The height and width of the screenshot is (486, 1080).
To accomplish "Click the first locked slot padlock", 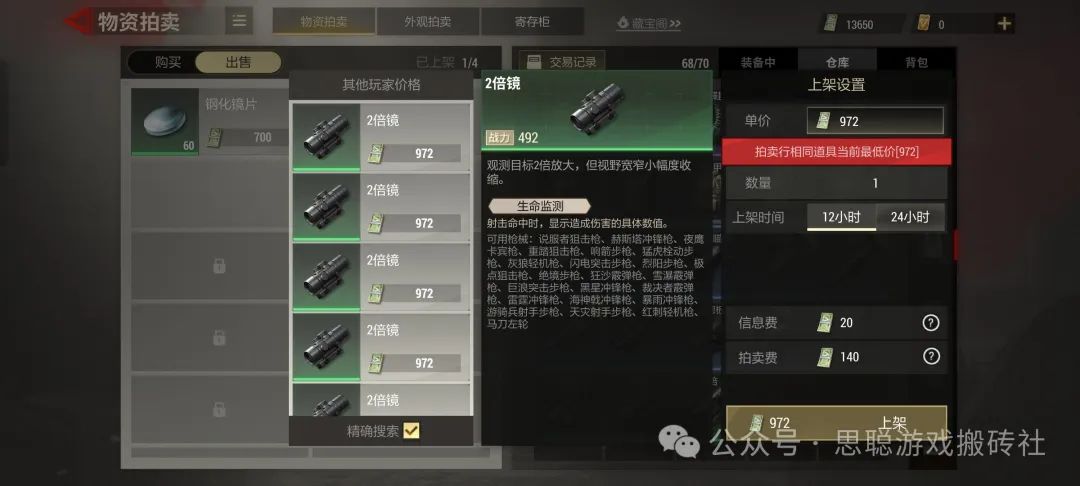I will [219, 266].
